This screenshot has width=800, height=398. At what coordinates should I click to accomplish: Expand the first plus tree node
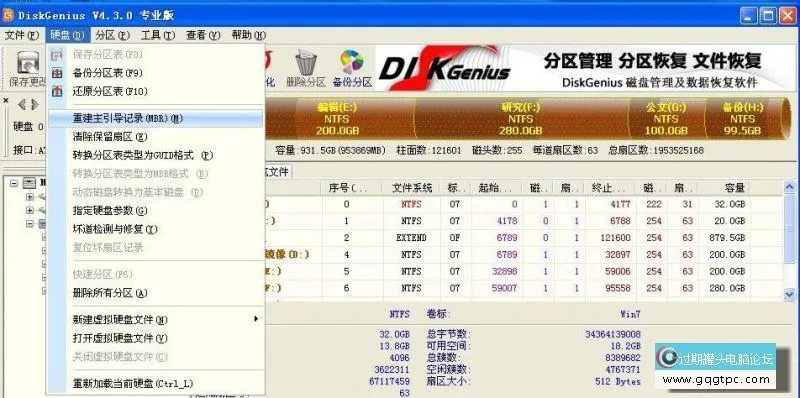(30, 196)
